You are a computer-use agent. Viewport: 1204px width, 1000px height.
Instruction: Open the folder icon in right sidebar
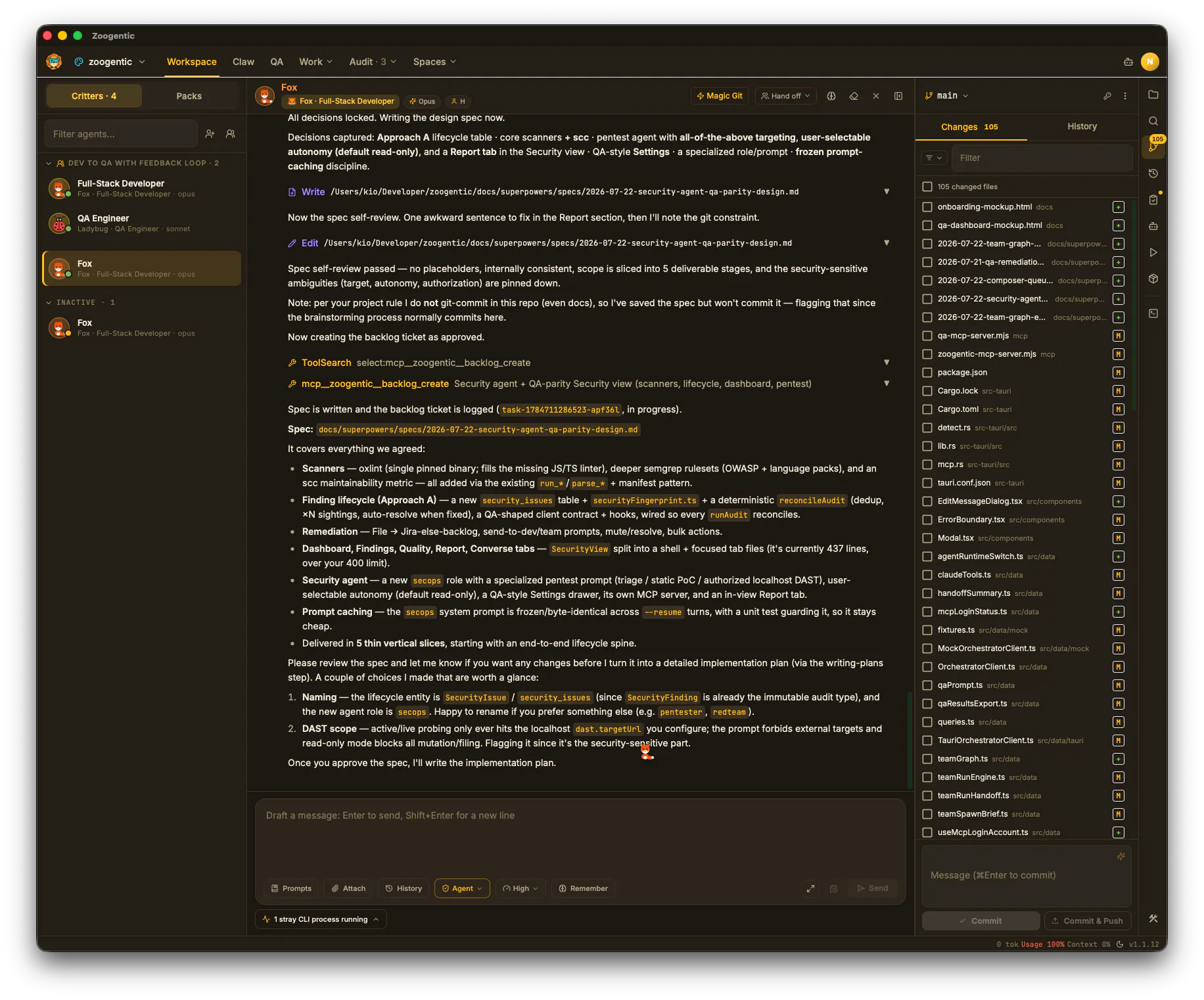(1153, 95)
